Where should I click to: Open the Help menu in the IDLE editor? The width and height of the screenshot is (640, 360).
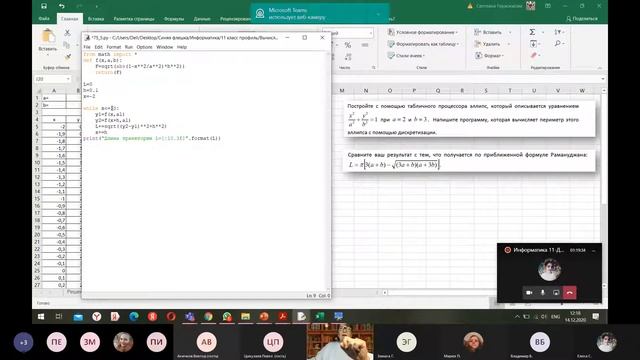(182, 47)
